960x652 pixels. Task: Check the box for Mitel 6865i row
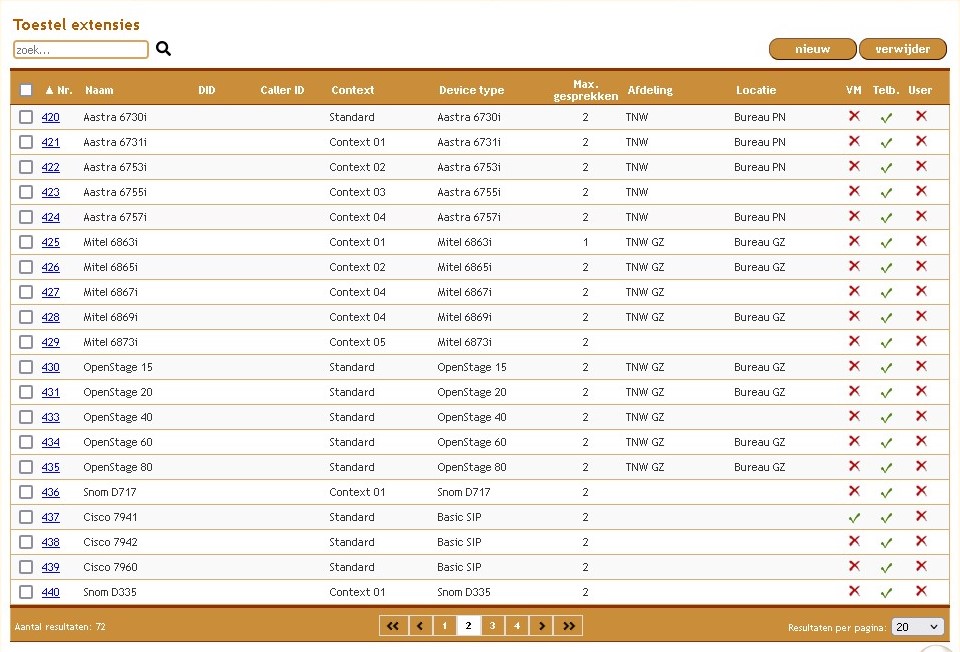(x=26, y=267)
